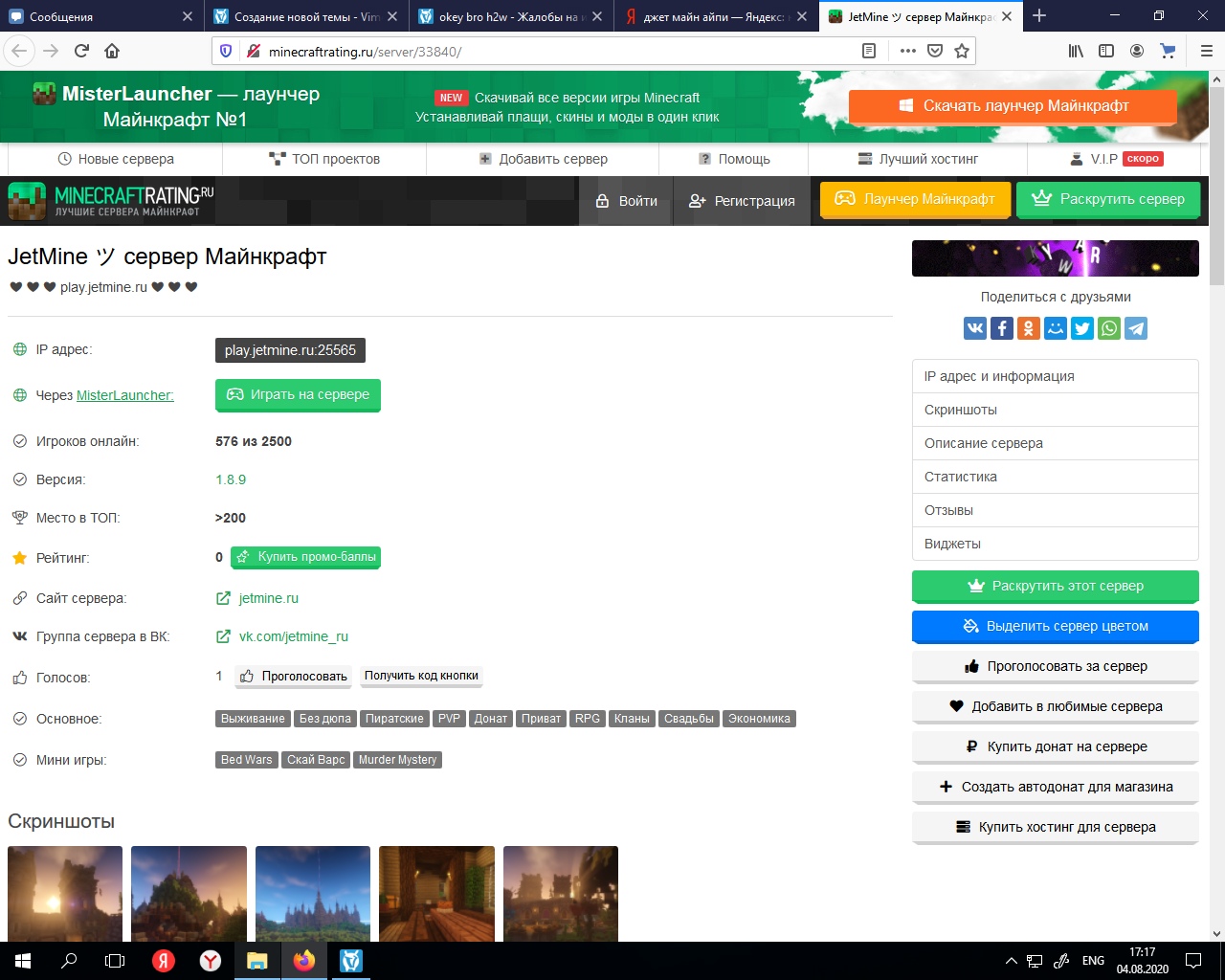The image size is (1225, 980).
Task: Click Получить код кнопки button
Action: tap(421, 676)
